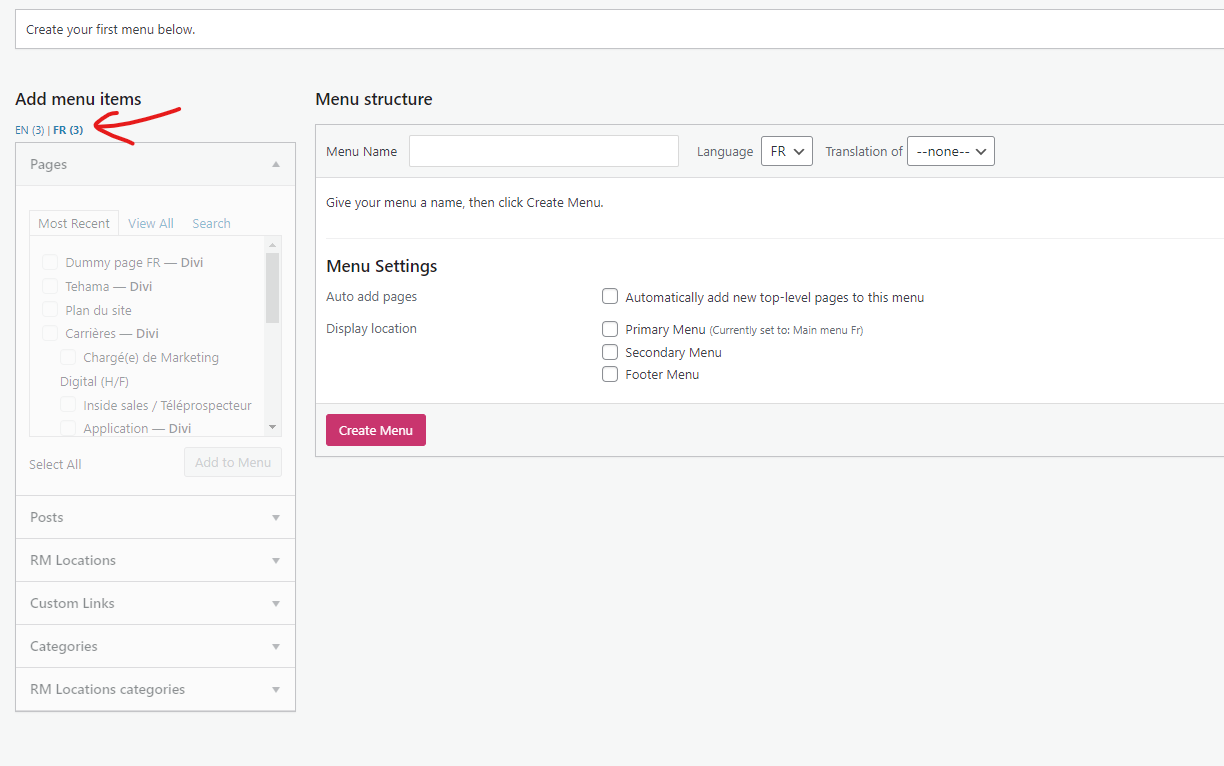Viewport: 1224px width, 766px height.
Task: Click the pages list scroll-down arrow
Action: coord(272,427)
